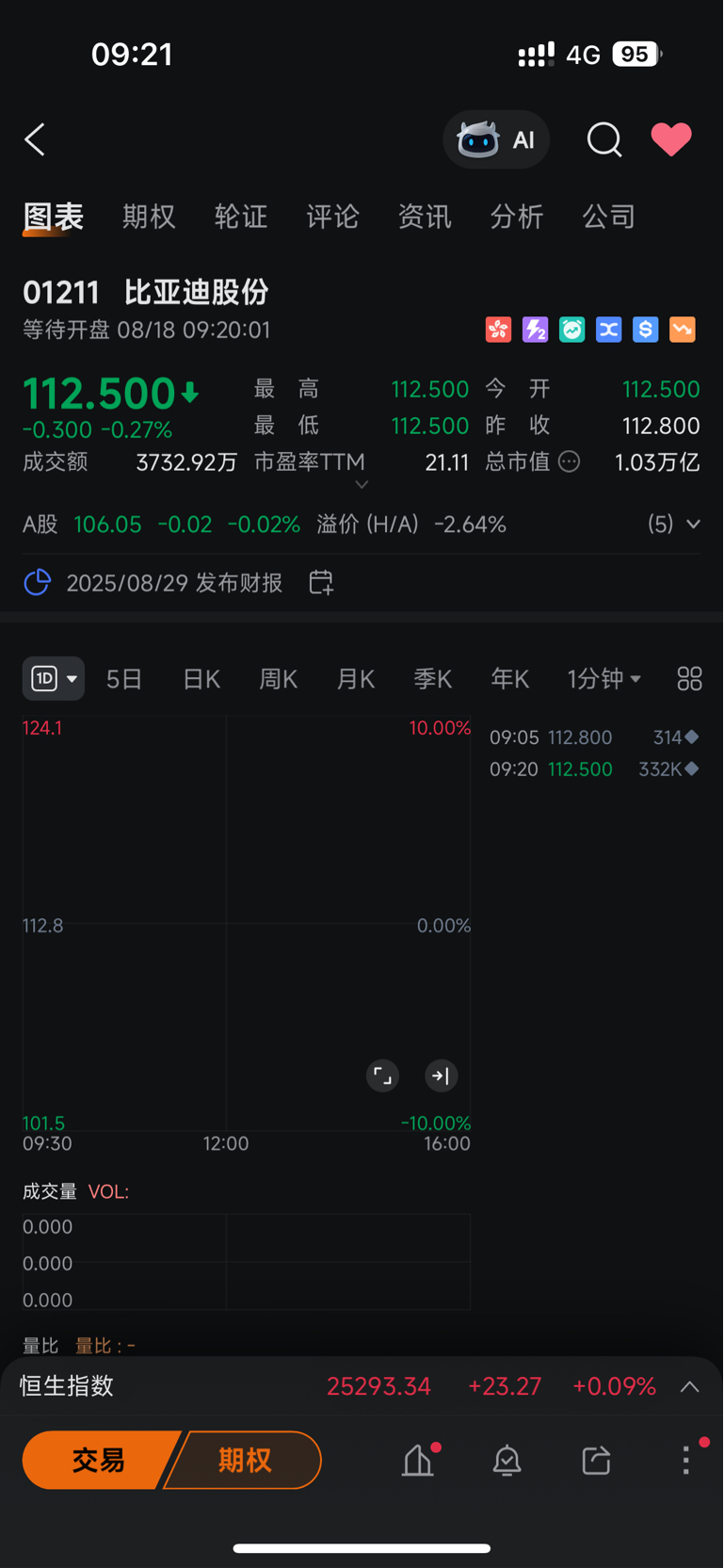Tap the purple lightning Level 2 badge
The width and height of the screenshot is (724, 1568).
point(535,330)
